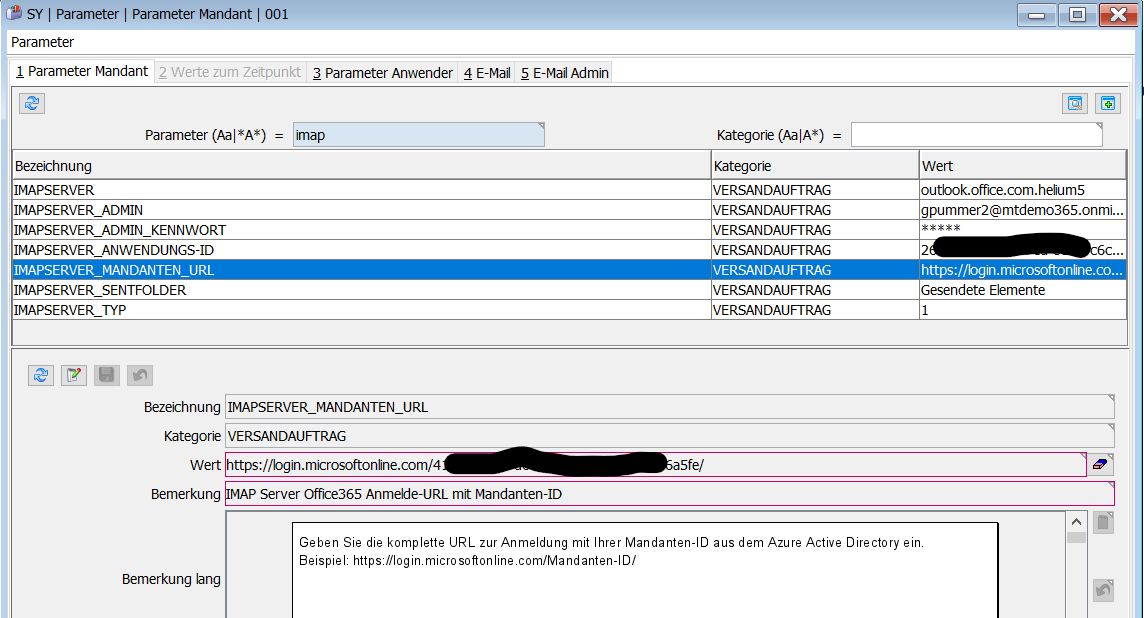The image size is (1144, 618).
Task: Open the Parameter menu
Action: click(42, 42)
